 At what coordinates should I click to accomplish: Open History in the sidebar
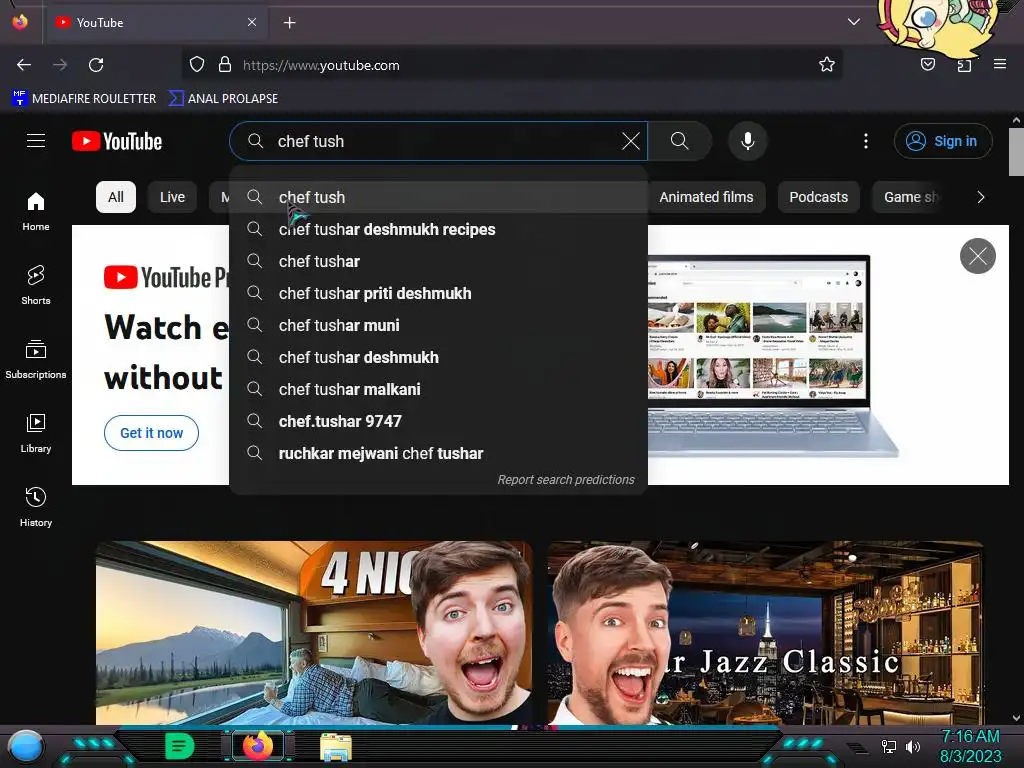click(x=36, y=507)
